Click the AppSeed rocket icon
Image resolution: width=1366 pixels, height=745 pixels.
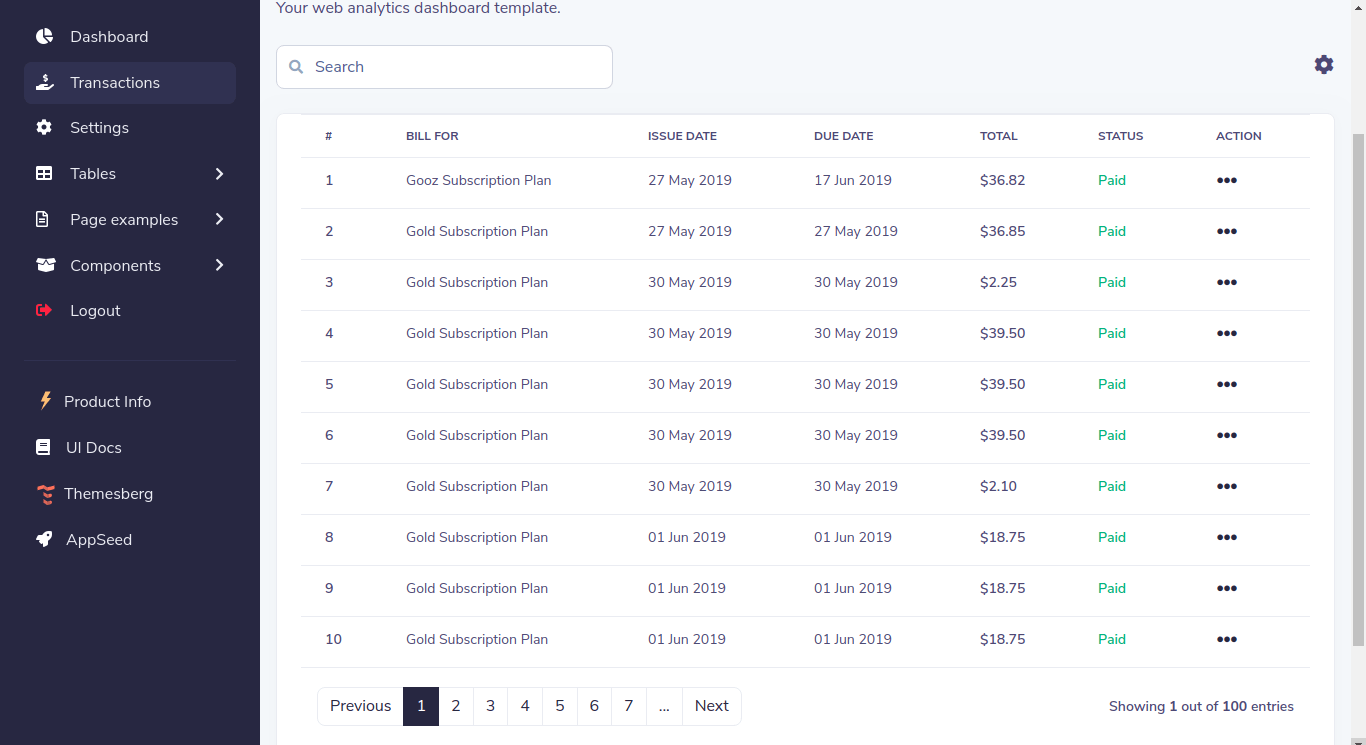tap(44, 539)
